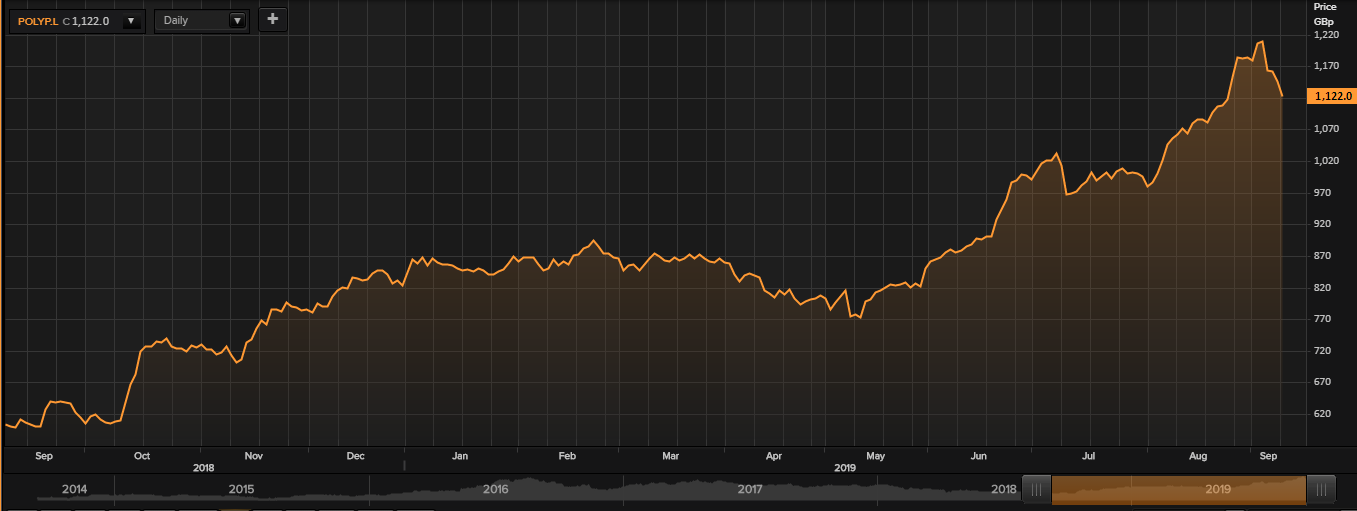Viewport: 1357px width, 511px height.
Task: Click the POLYP.L ticker label
Action: (38, 21)
